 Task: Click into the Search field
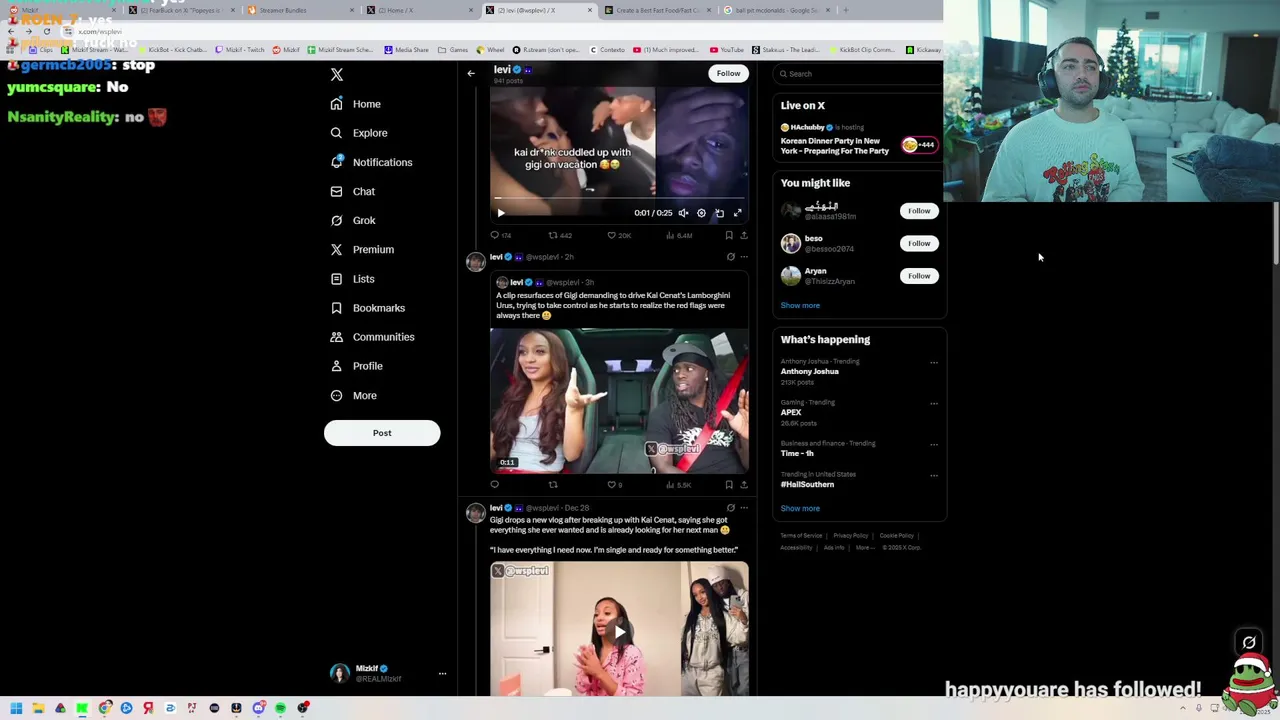[860, 73]
